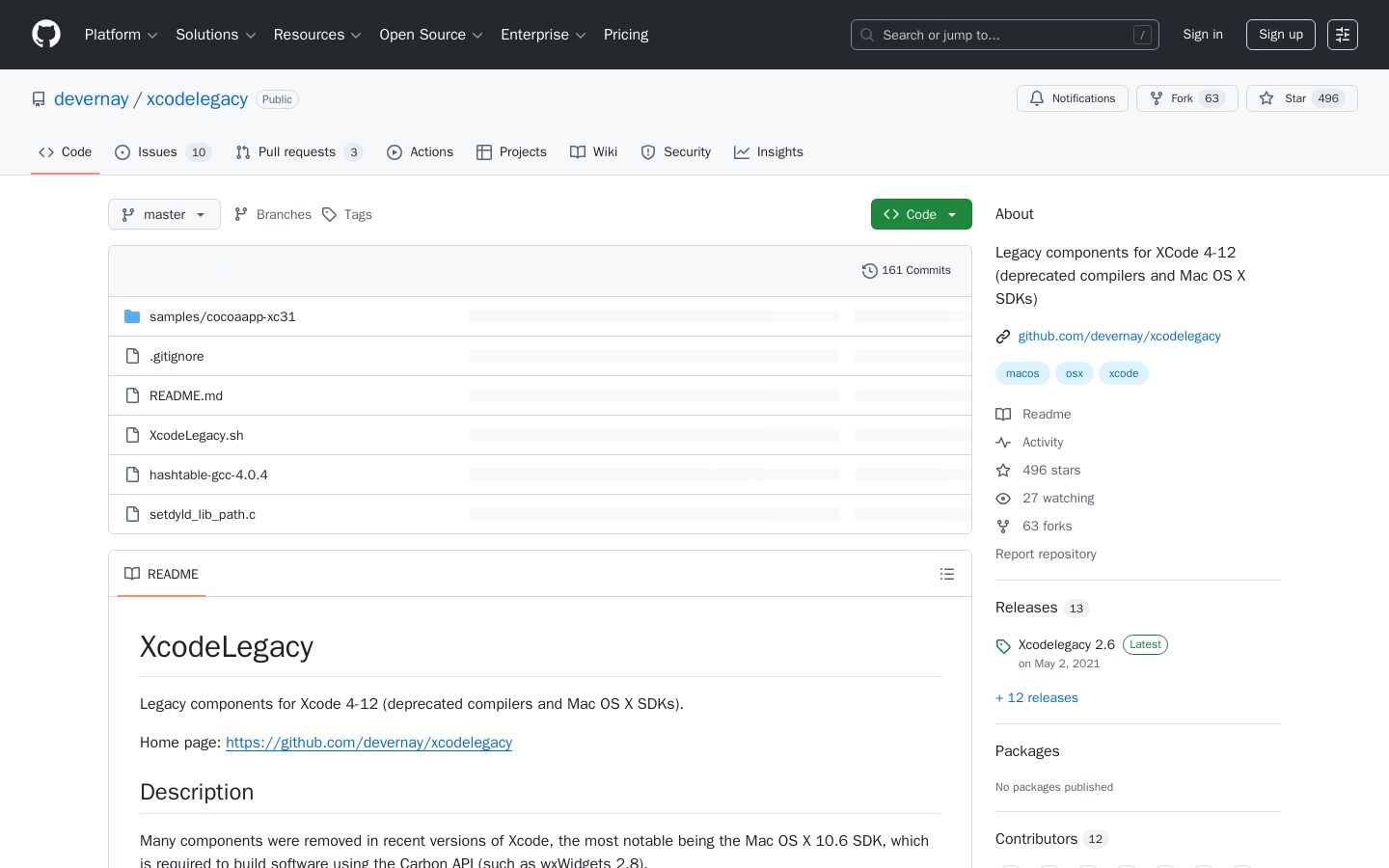
Task: Open the Wiki tab
Action: tap(593, 152)
